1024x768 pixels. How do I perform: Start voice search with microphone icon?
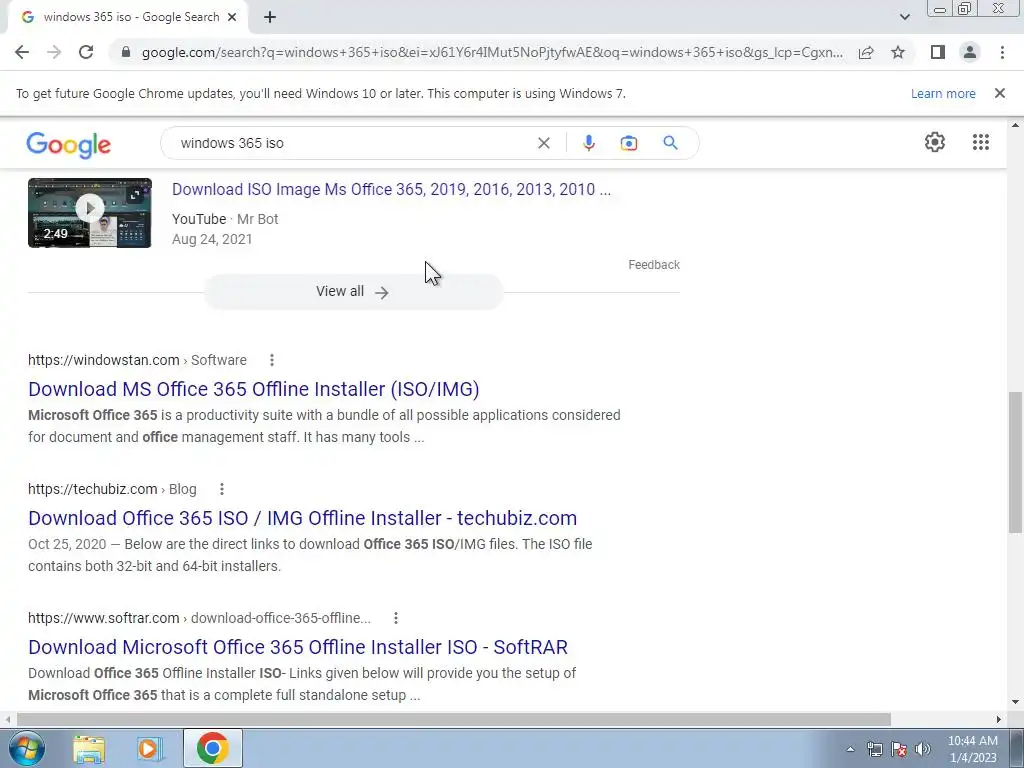point(588,143)
